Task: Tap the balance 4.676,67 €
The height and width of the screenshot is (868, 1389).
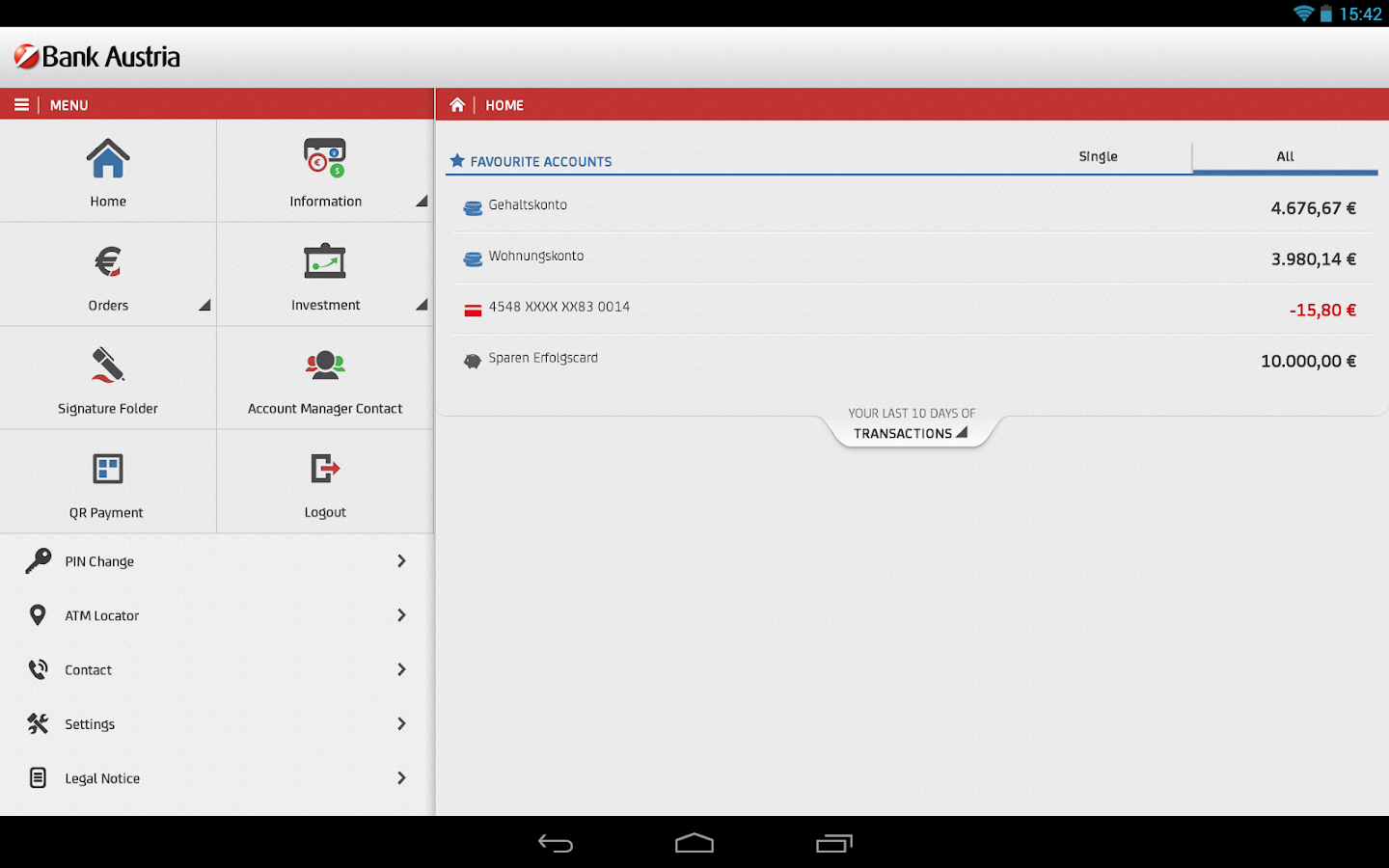Action: pos(1313,208)
